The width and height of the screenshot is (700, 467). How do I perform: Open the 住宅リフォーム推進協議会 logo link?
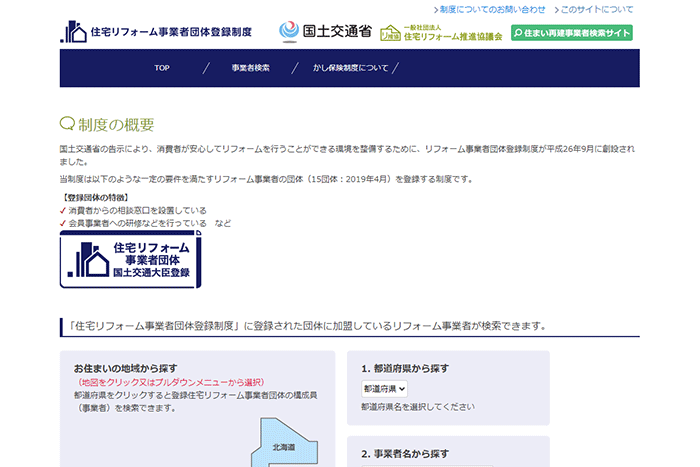tap(441, 33)
